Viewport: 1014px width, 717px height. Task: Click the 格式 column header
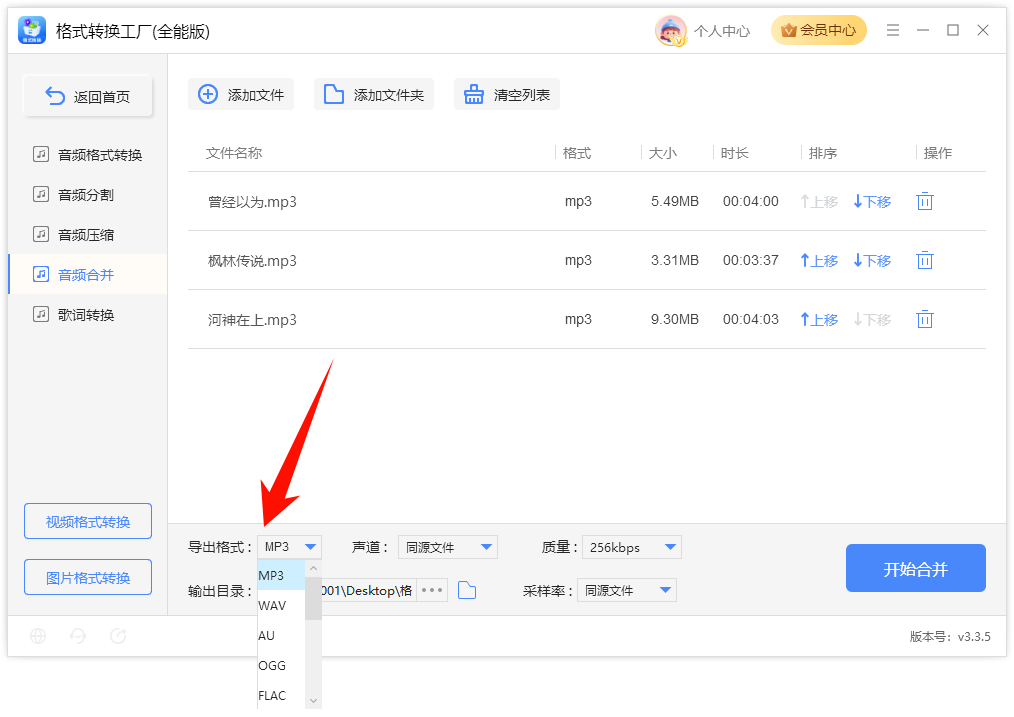click(x=577, y=153)
